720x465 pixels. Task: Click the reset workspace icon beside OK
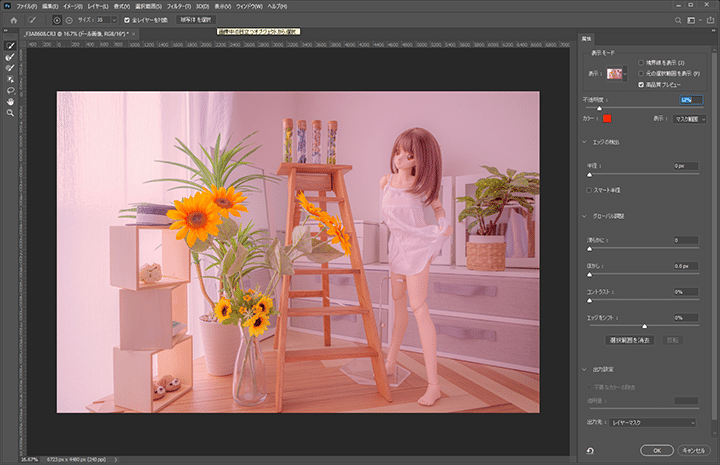coord(590,451)
